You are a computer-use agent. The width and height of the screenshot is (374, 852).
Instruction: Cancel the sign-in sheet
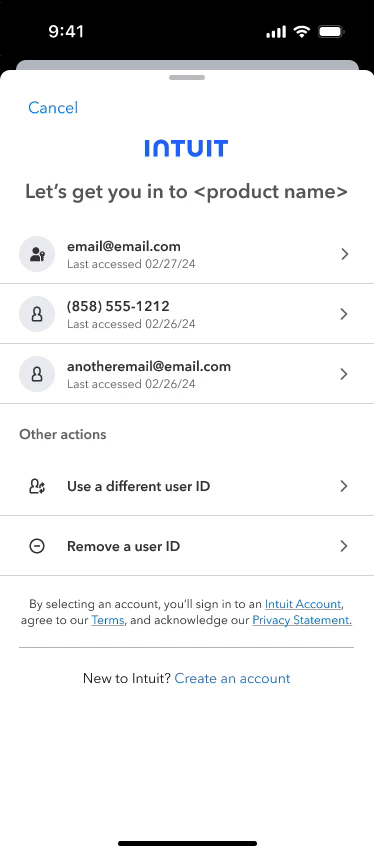point(53,108)
